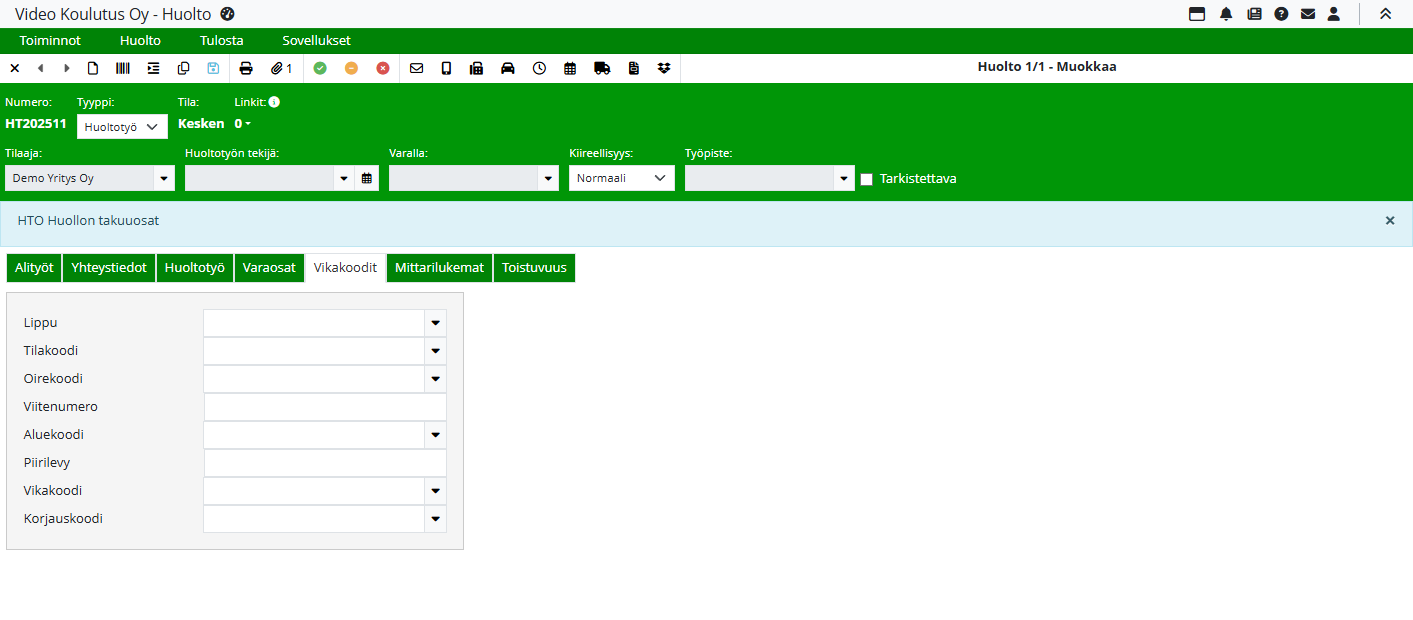Open attachments via the paperclip icon
This screenshot has width=1413, height=620.
click(x=281, y=68)
